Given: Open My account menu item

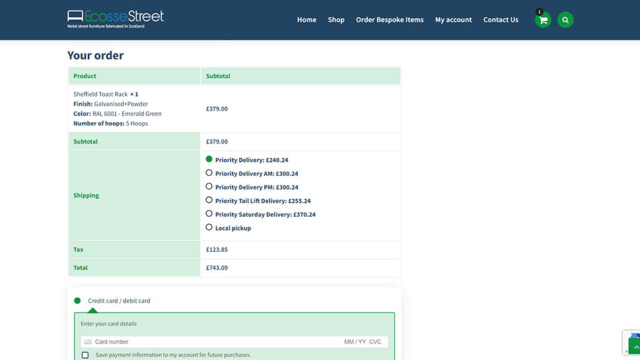Looking at the screenshot, I should tap(453, 20).
